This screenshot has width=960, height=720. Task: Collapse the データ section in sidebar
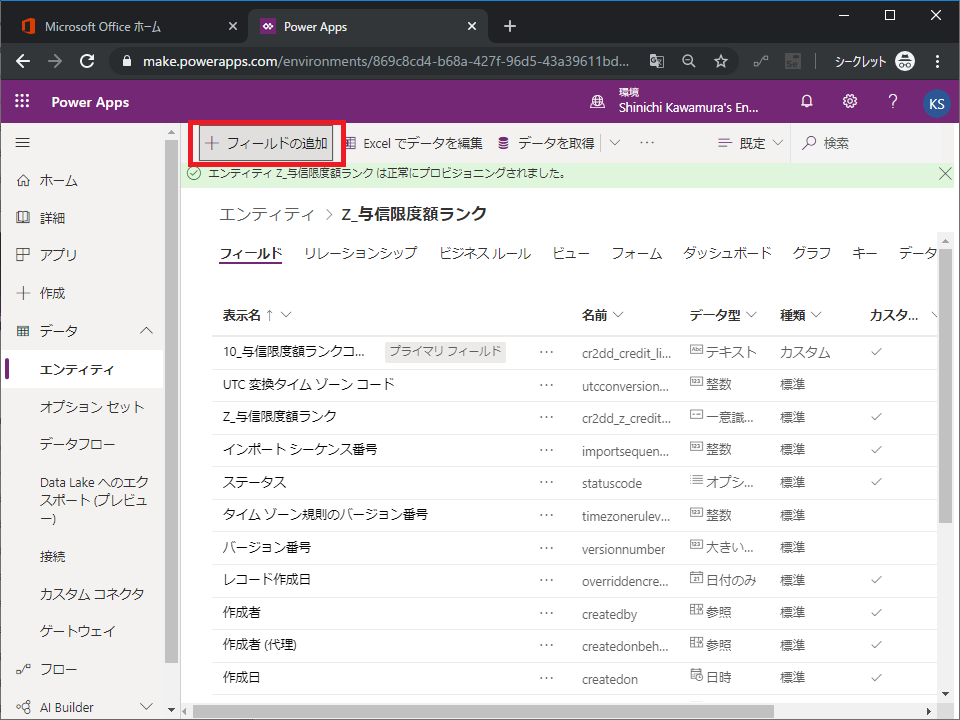(x=146, y=331)
